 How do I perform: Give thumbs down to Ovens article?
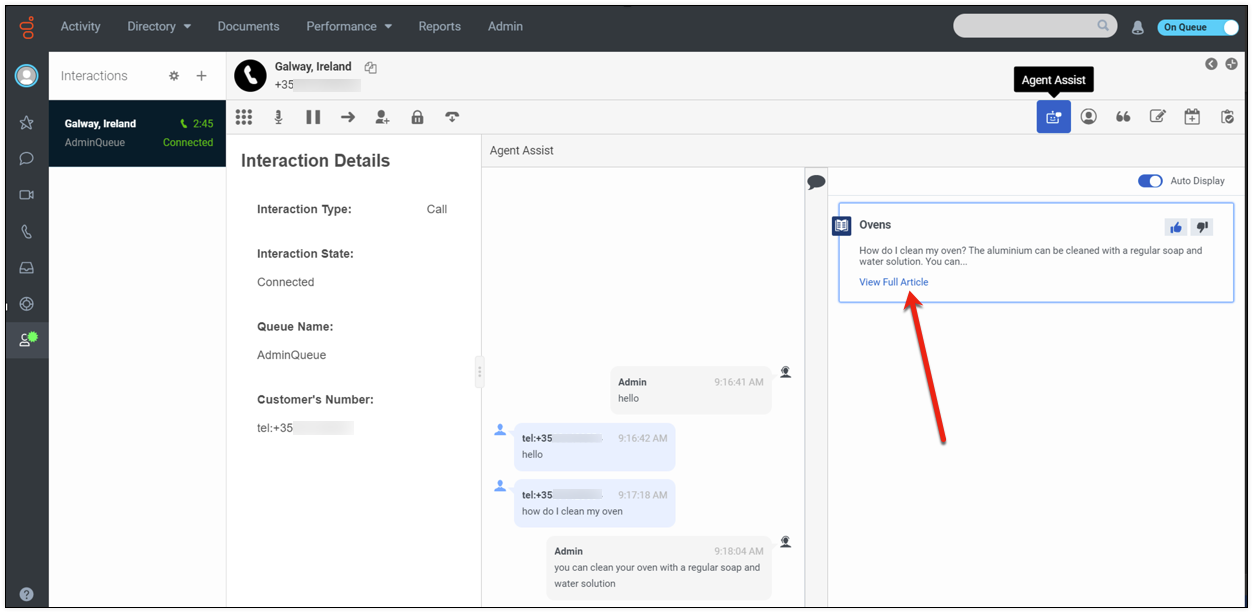(x=1202, y=227)
